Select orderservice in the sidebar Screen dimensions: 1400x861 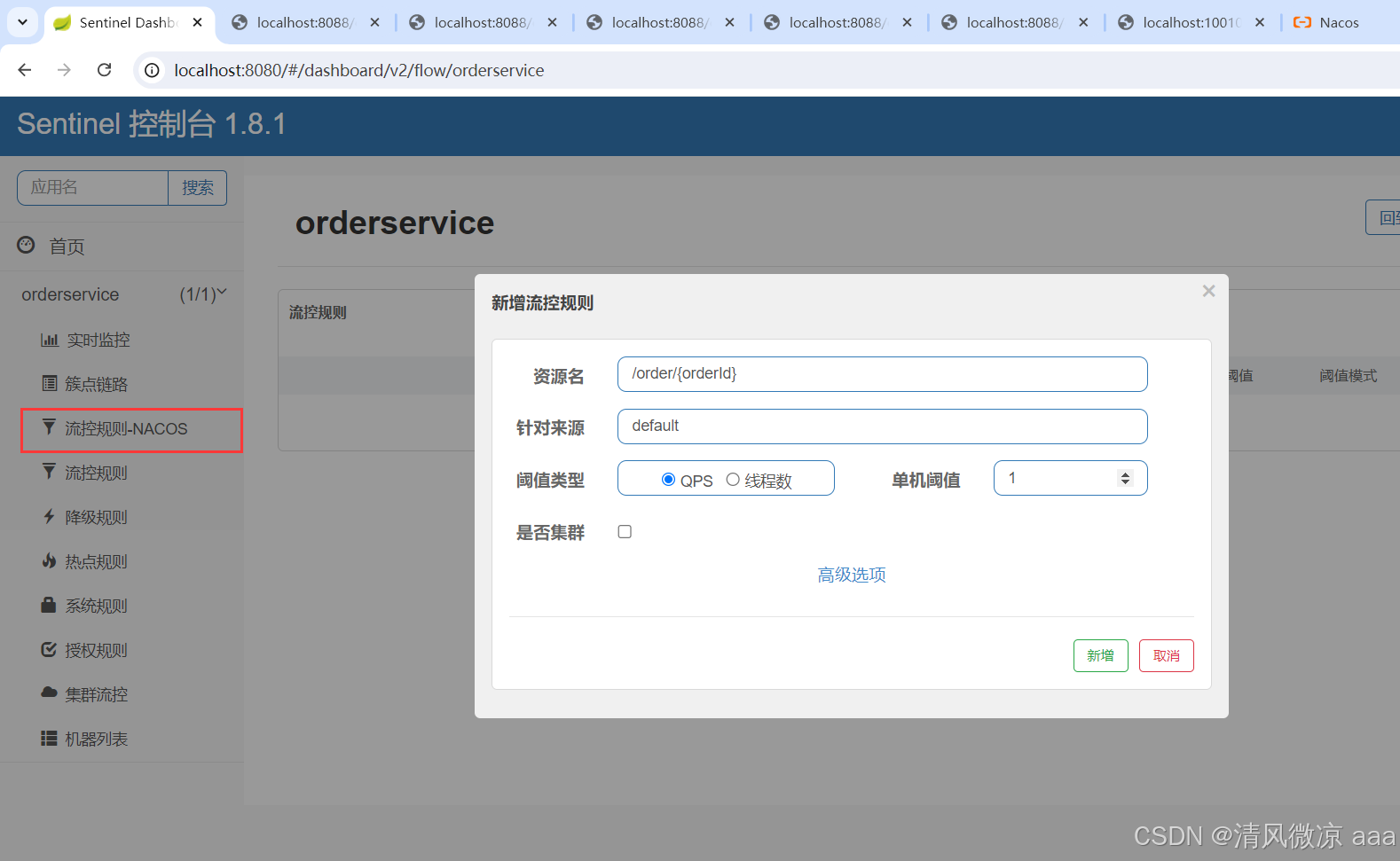tap(70, 294)
